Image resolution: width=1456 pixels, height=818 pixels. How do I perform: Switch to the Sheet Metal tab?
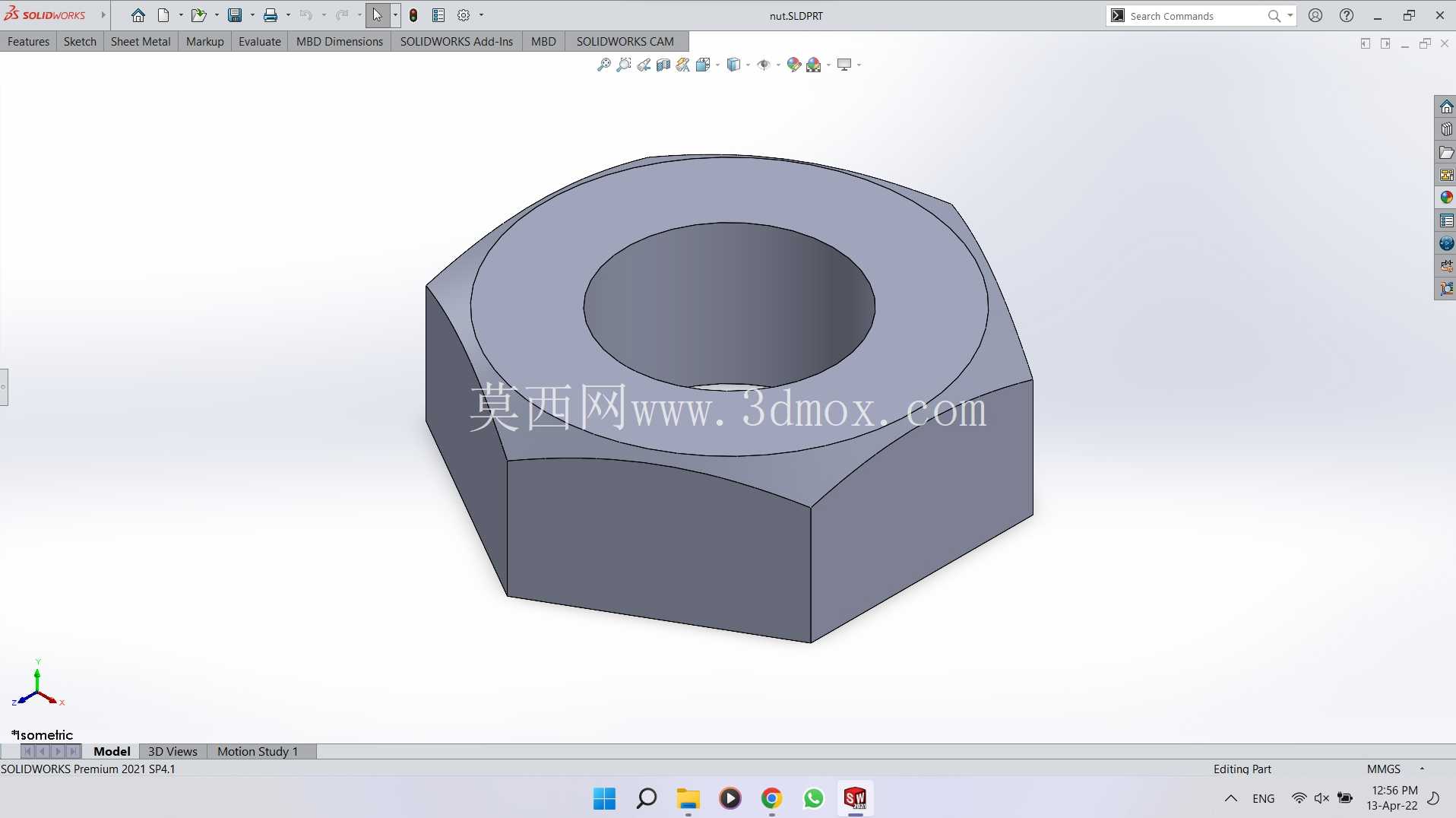pos(141,42)
